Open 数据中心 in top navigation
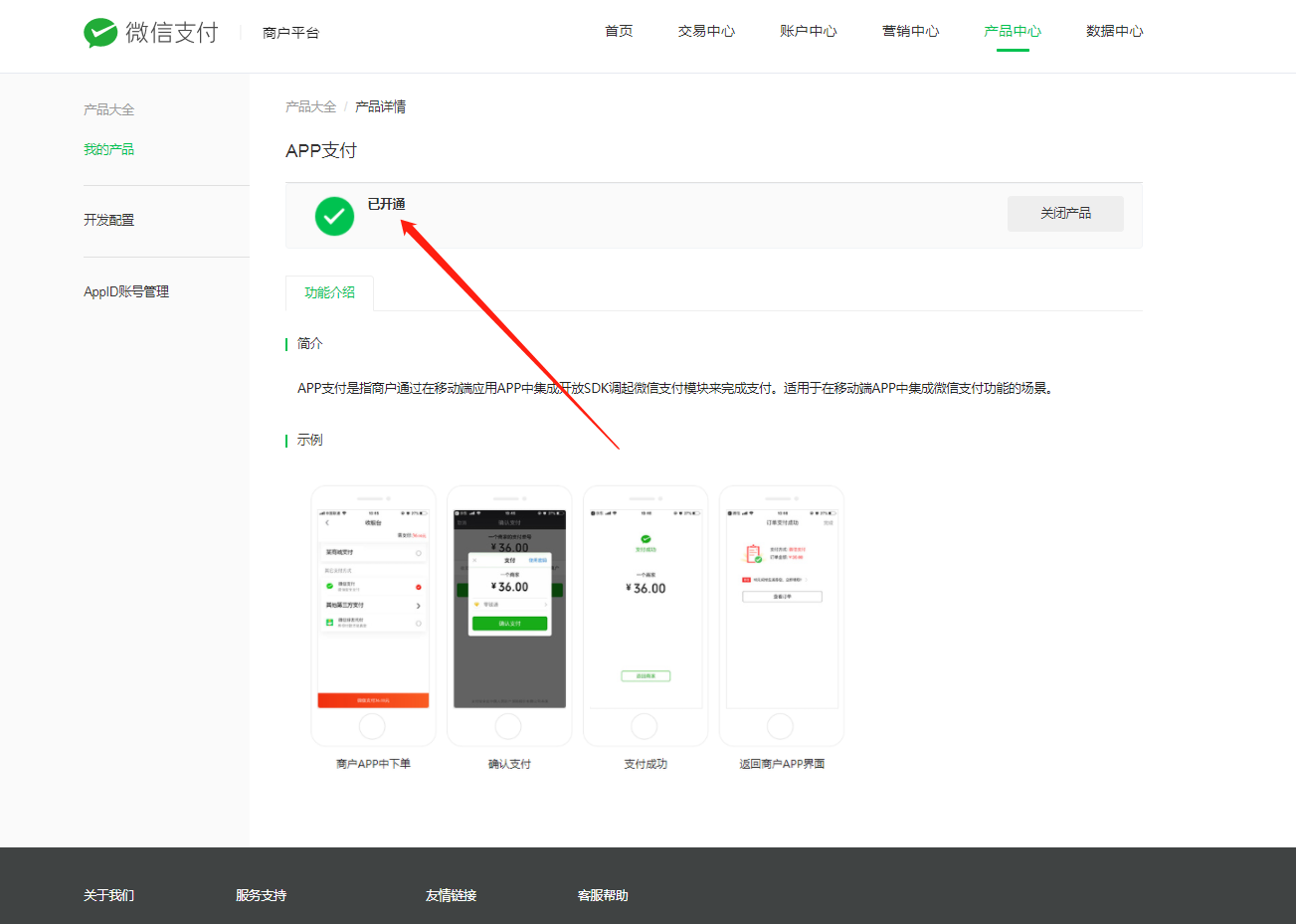The height and width of the screenshot is (924, 1296). pos(1114,31)
